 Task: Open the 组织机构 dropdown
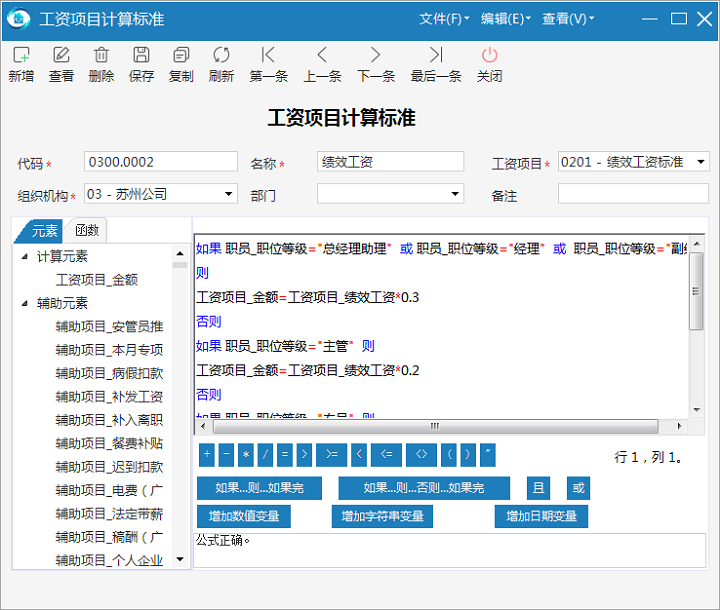(228, 194)
